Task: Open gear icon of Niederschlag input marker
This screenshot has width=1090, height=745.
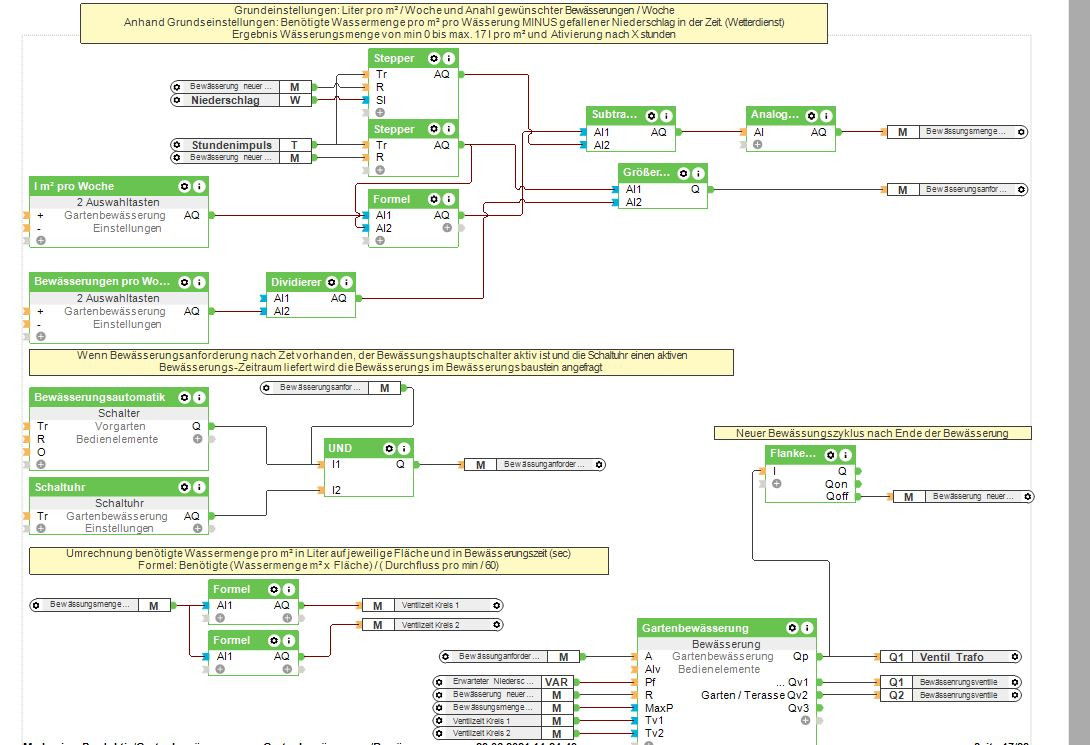Action: point(177,100)
